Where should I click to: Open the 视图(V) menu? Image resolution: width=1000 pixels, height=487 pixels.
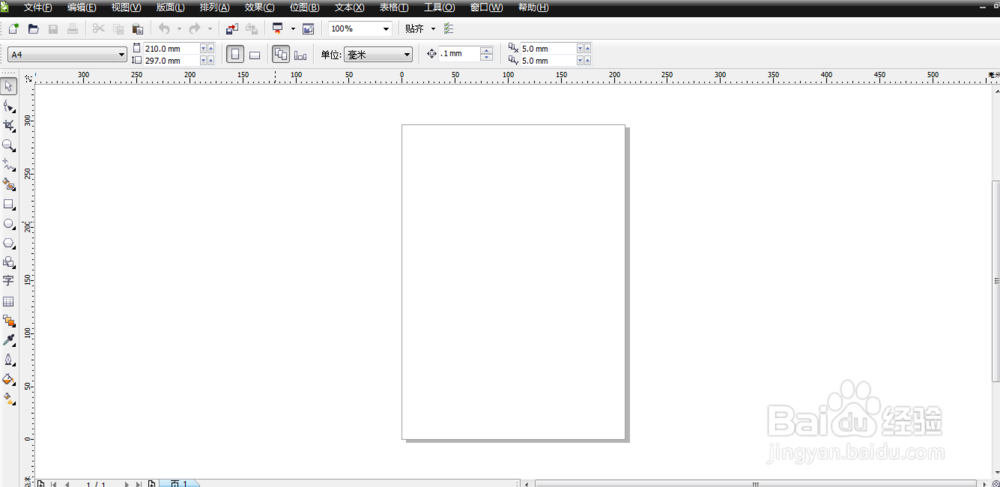pyautogui.click(x=126, y=8)
